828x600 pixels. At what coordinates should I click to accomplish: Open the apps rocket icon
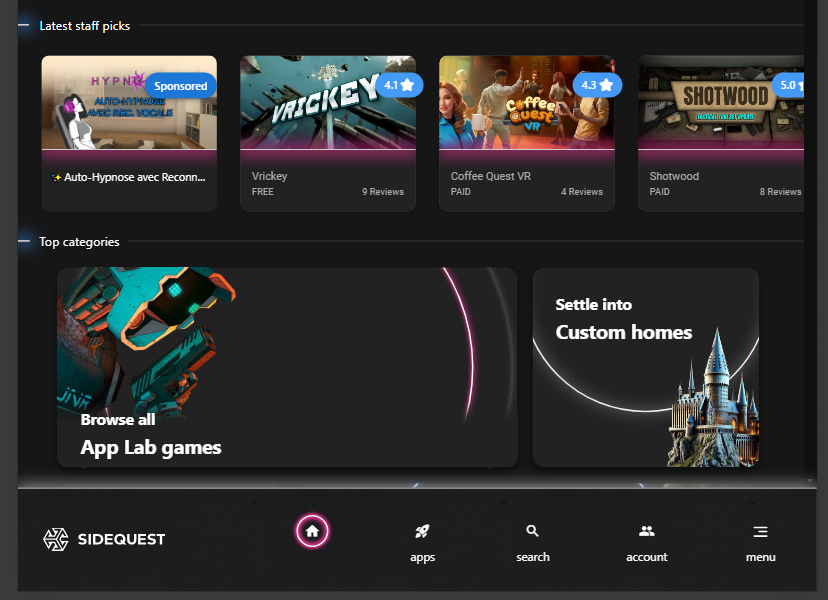[x=422, y=531]
